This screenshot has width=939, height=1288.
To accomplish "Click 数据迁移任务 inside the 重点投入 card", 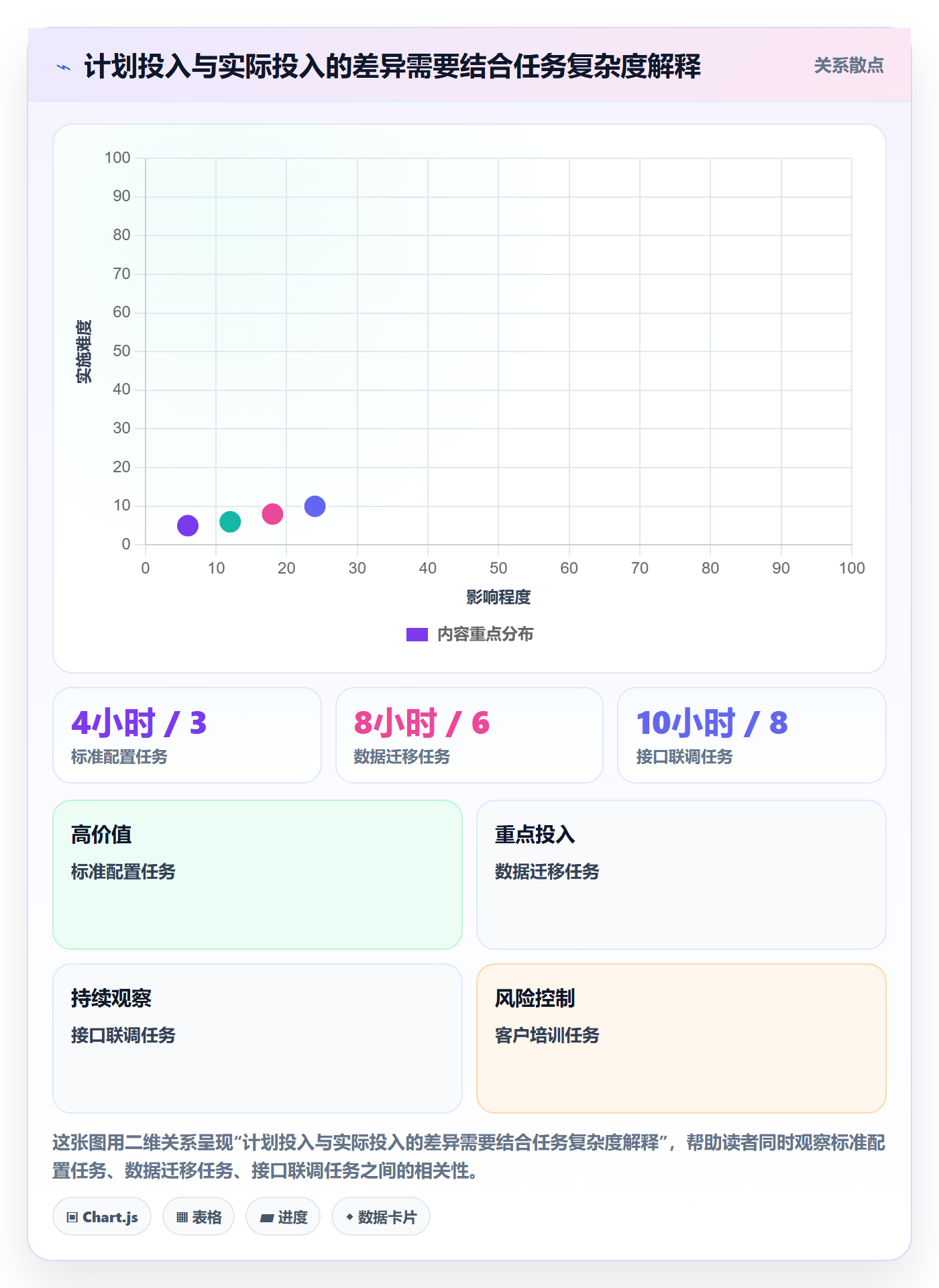I will pos(547,871).
